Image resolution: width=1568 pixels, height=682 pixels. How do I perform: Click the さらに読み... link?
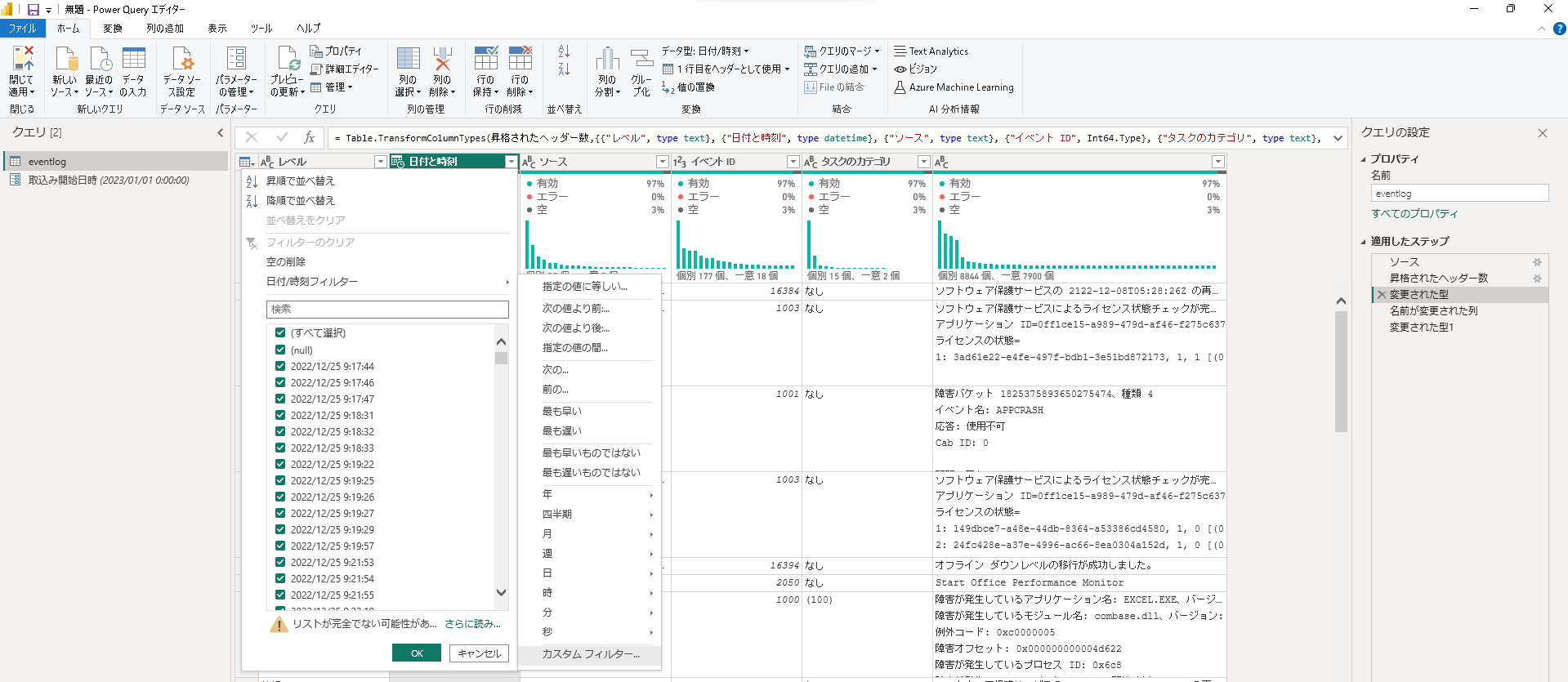472,624
